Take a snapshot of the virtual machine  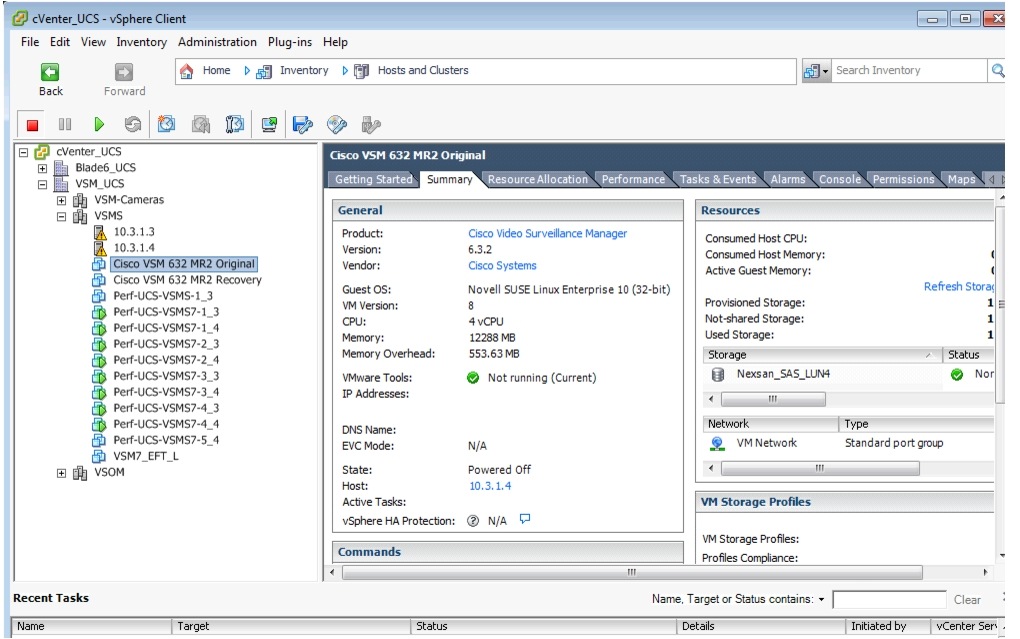coord(167,125)
